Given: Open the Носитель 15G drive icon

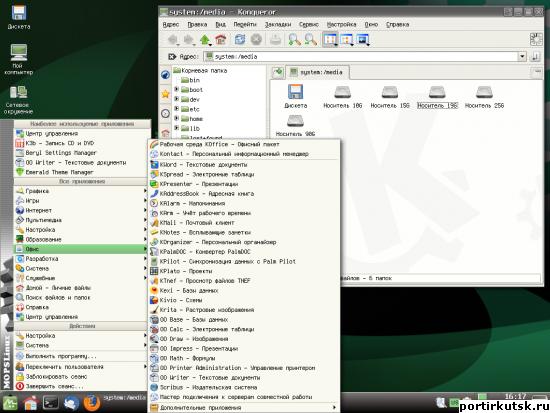Looking at the screenshot, I should [x=390, y=96].
